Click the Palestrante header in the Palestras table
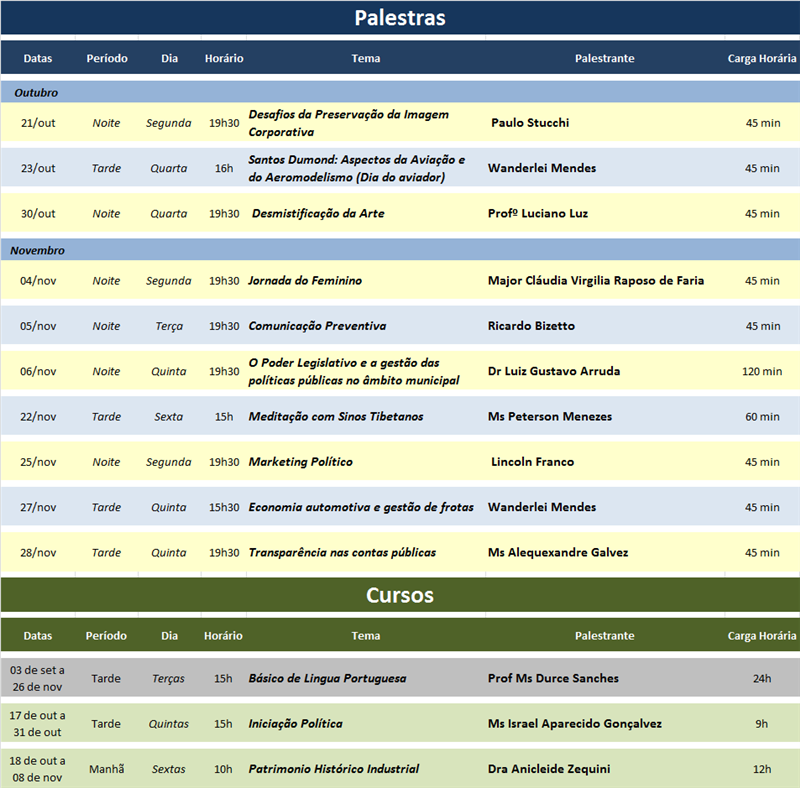The height and width of the screenshot is (788, 800). click(x=604, y=58)
